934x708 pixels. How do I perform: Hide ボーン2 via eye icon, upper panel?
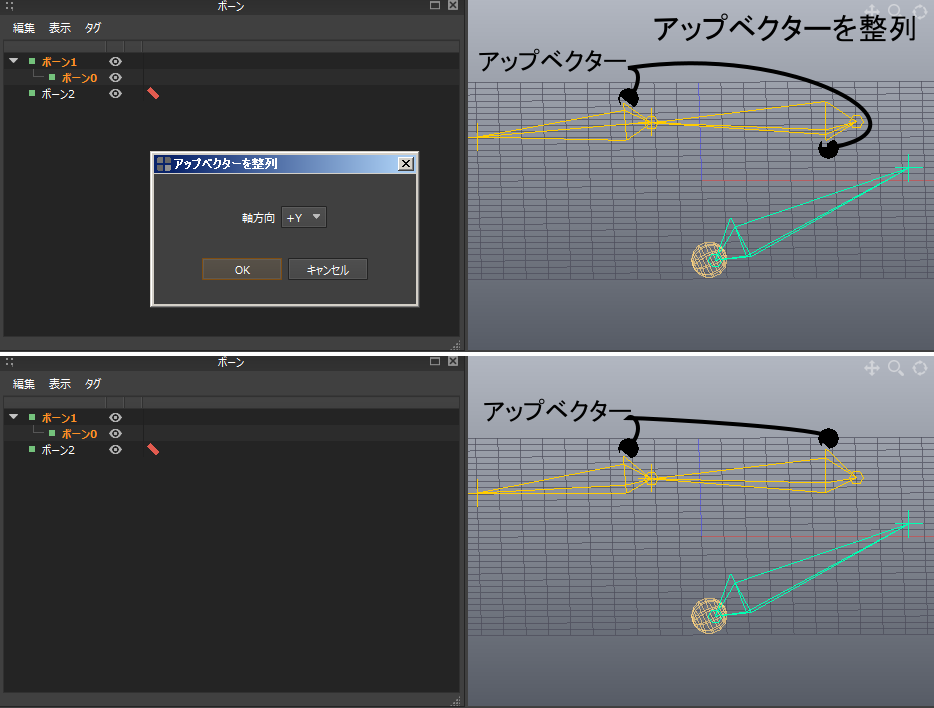click(116, 93)
